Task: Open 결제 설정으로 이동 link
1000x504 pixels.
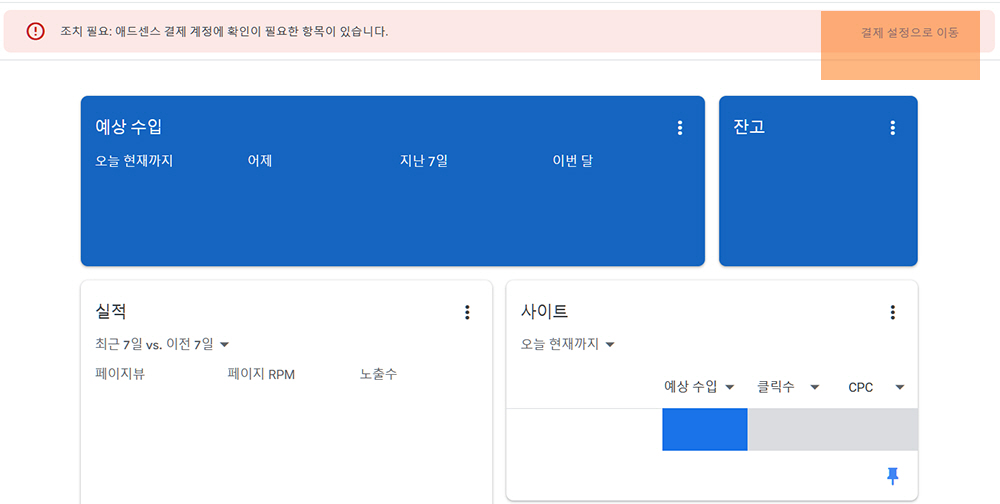Action: (909, 33)
